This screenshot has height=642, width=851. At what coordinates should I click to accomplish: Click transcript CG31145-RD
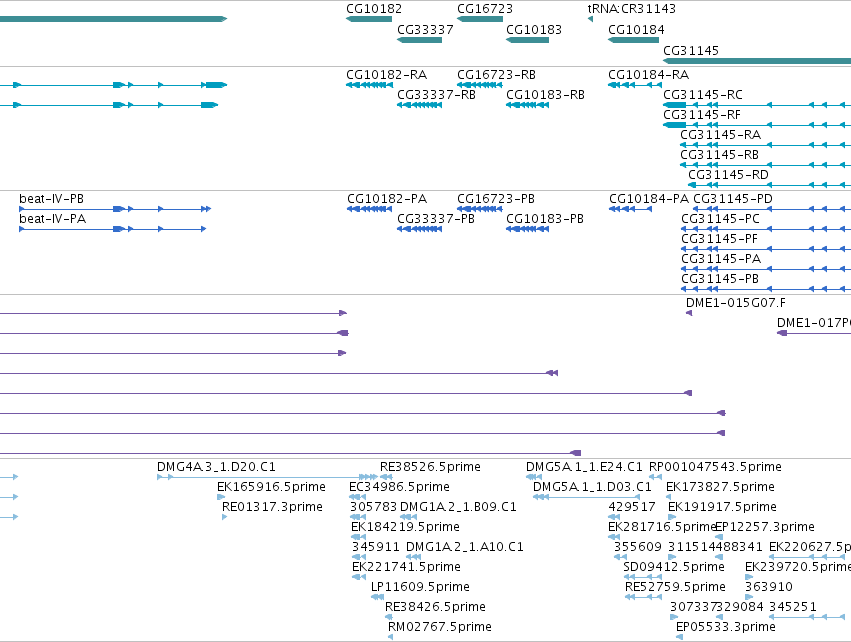click(728, 175)
